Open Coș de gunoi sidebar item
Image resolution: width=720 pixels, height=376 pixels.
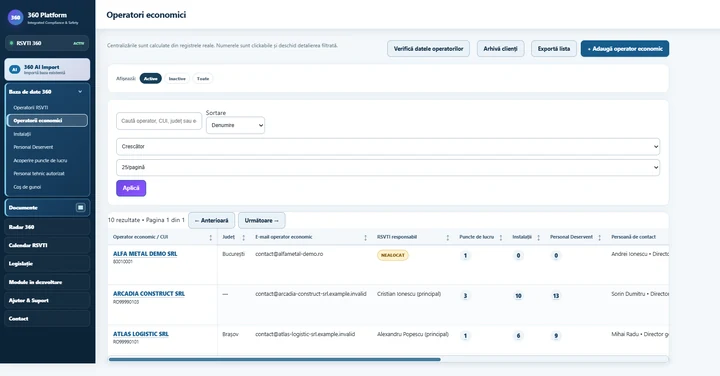coord(27,187)
